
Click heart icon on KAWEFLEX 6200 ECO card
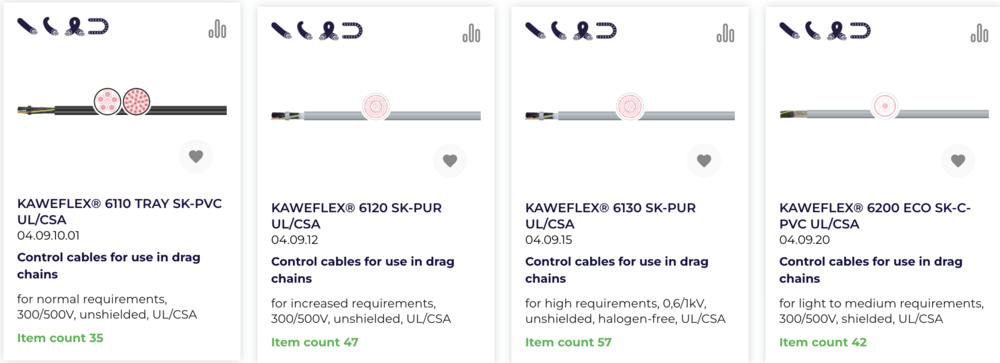tap(958, 161)
